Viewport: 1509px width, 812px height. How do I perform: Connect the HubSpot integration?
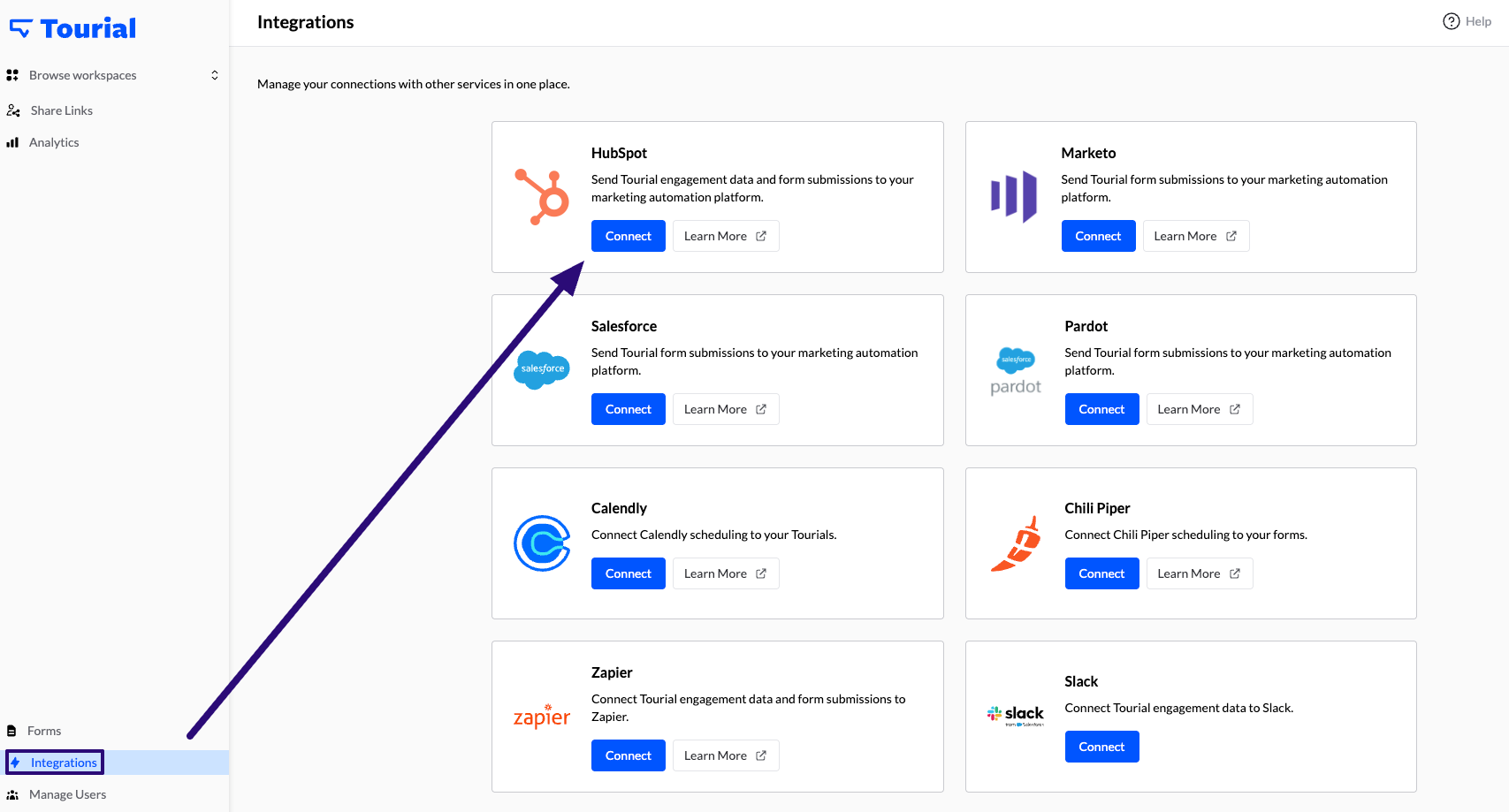[x=628, y=236]
